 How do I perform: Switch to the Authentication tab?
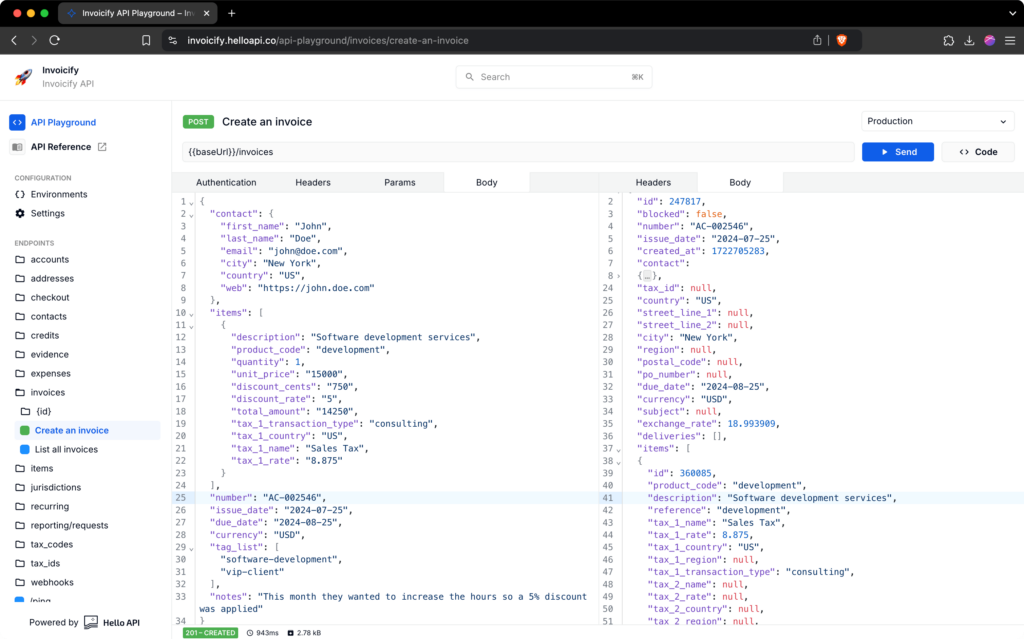click(x=226, y=182)
